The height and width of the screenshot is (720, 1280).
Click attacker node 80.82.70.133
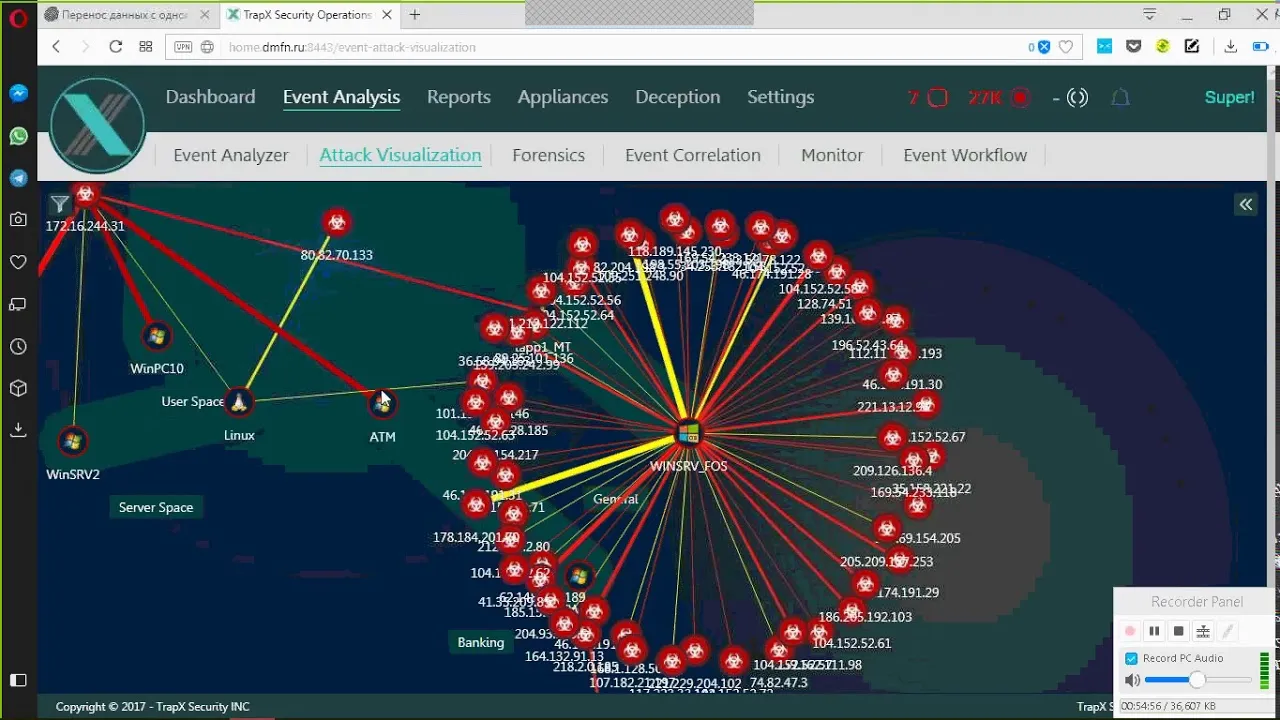337,221
